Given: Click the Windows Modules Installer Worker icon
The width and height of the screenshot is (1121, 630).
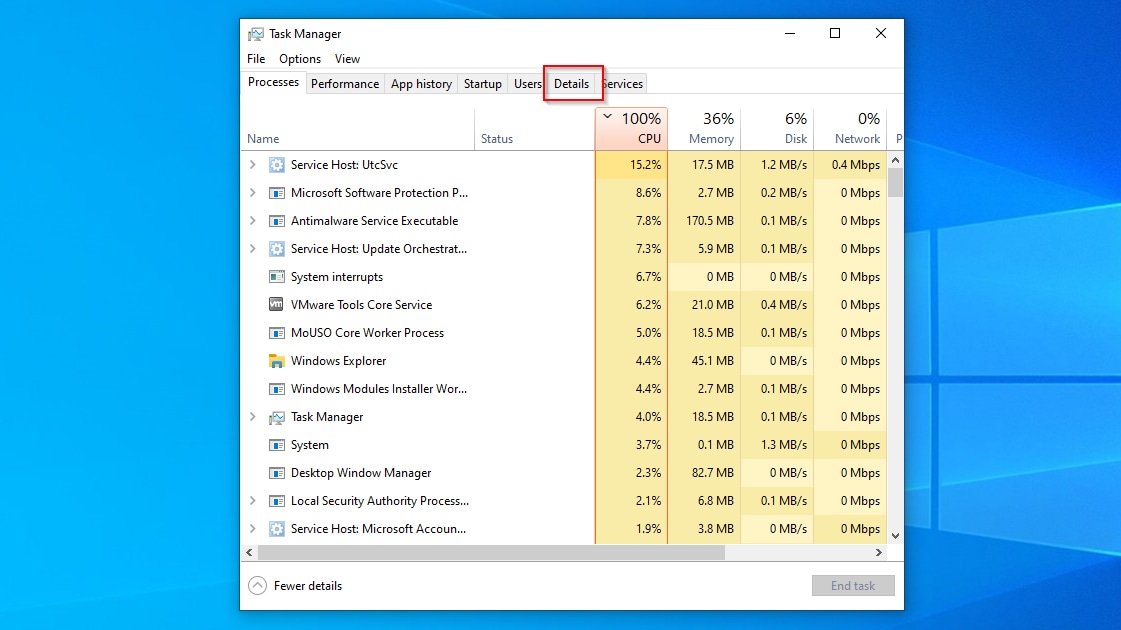Looking at the screenshot, I should coord(276,389).
